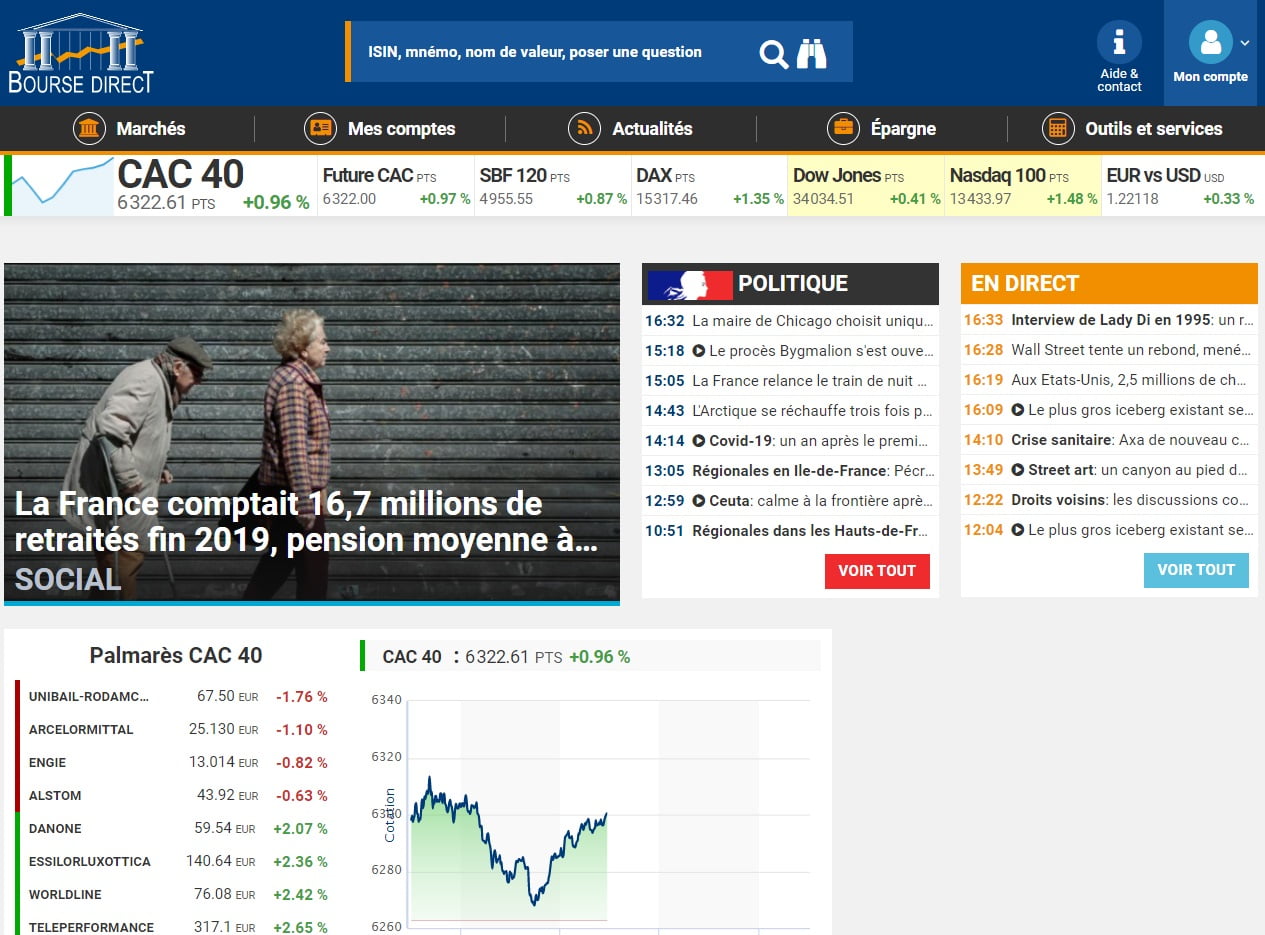Open the CAC 40 mini chart thumbnail
The height and width of the screenshot is (935, 1265).
[63, 185]
